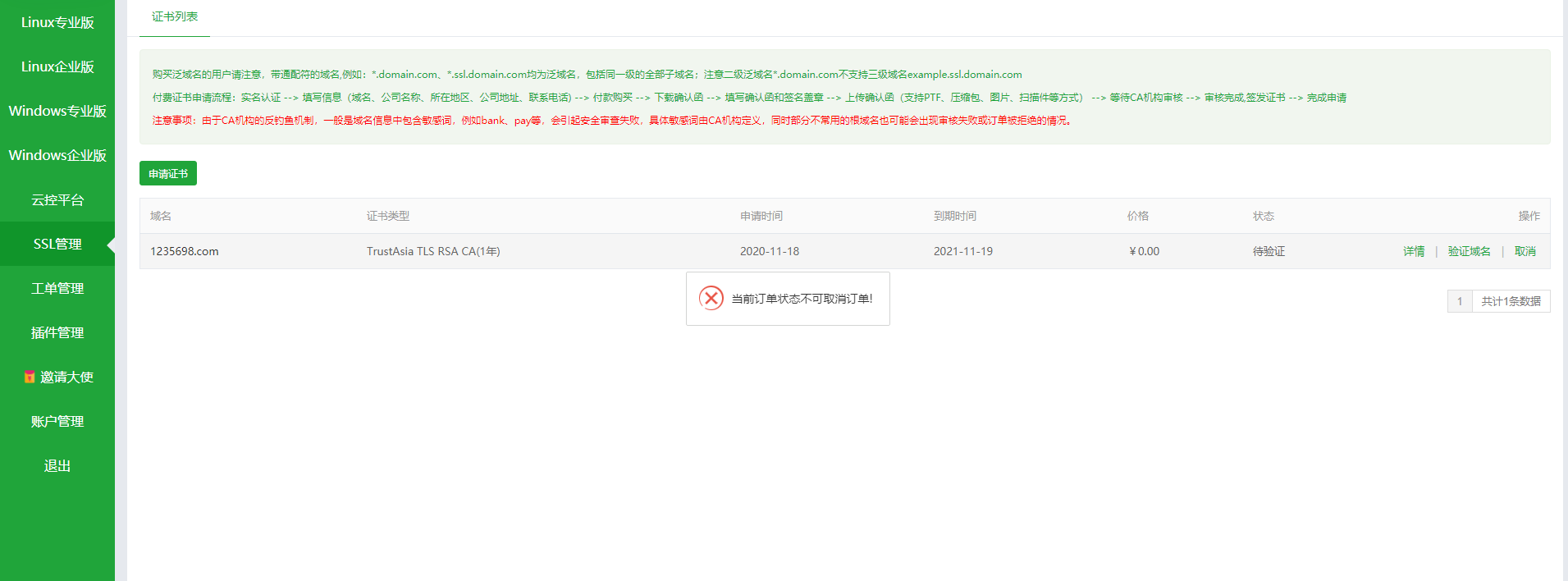1568x581 pixels.
Task: Click the green wildcard-domain notice line
Action: tap(587, 75)
